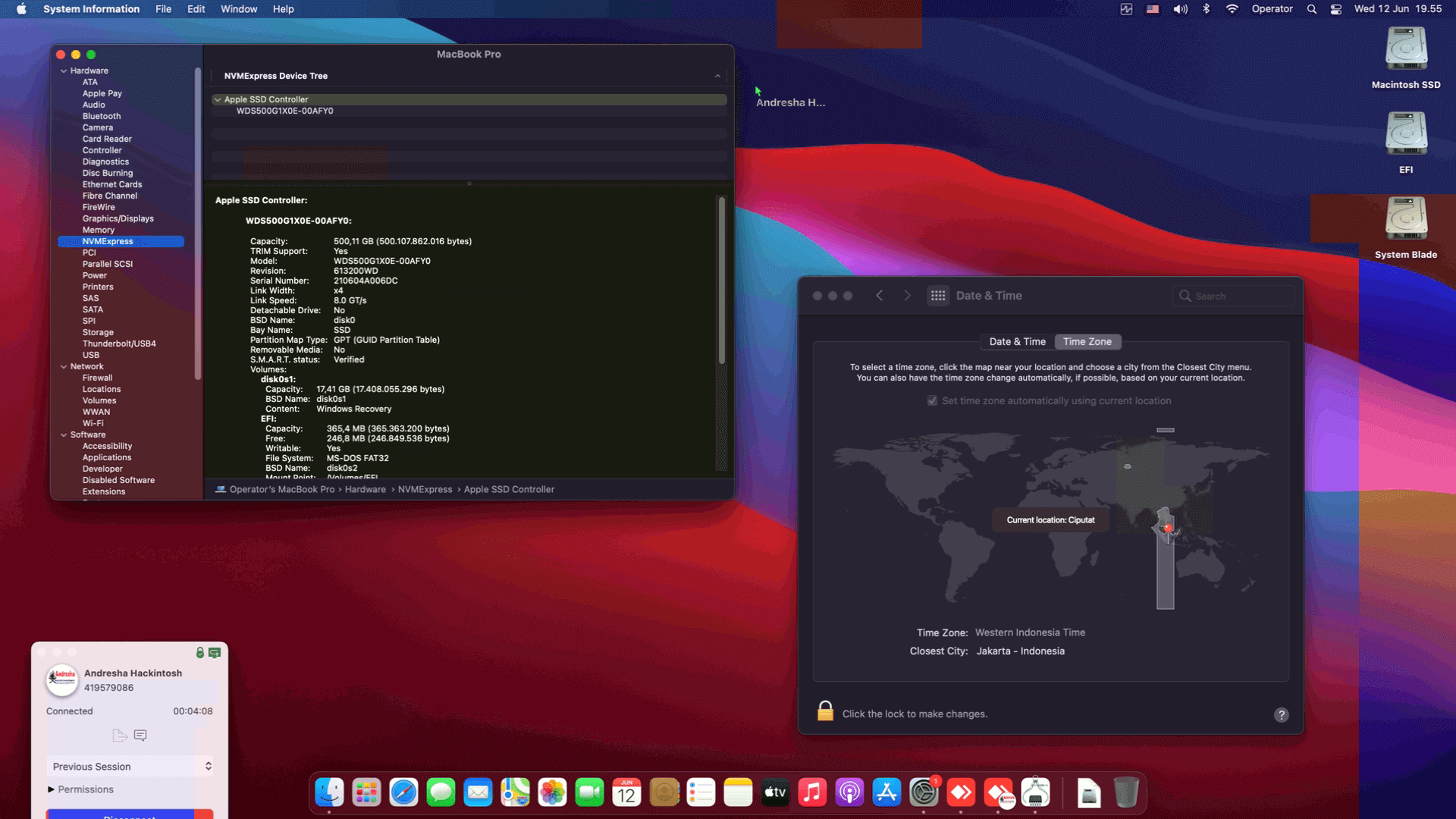Open Control Center in menu bar

point(1336,9)
